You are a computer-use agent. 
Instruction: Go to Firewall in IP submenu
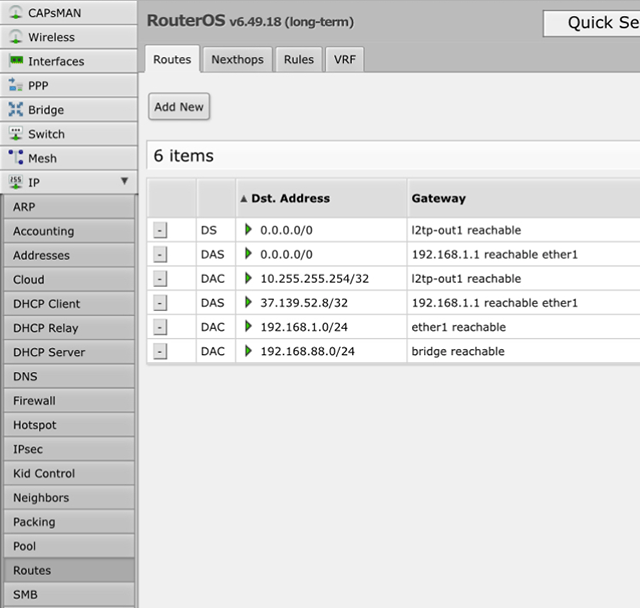click(34, 401)
